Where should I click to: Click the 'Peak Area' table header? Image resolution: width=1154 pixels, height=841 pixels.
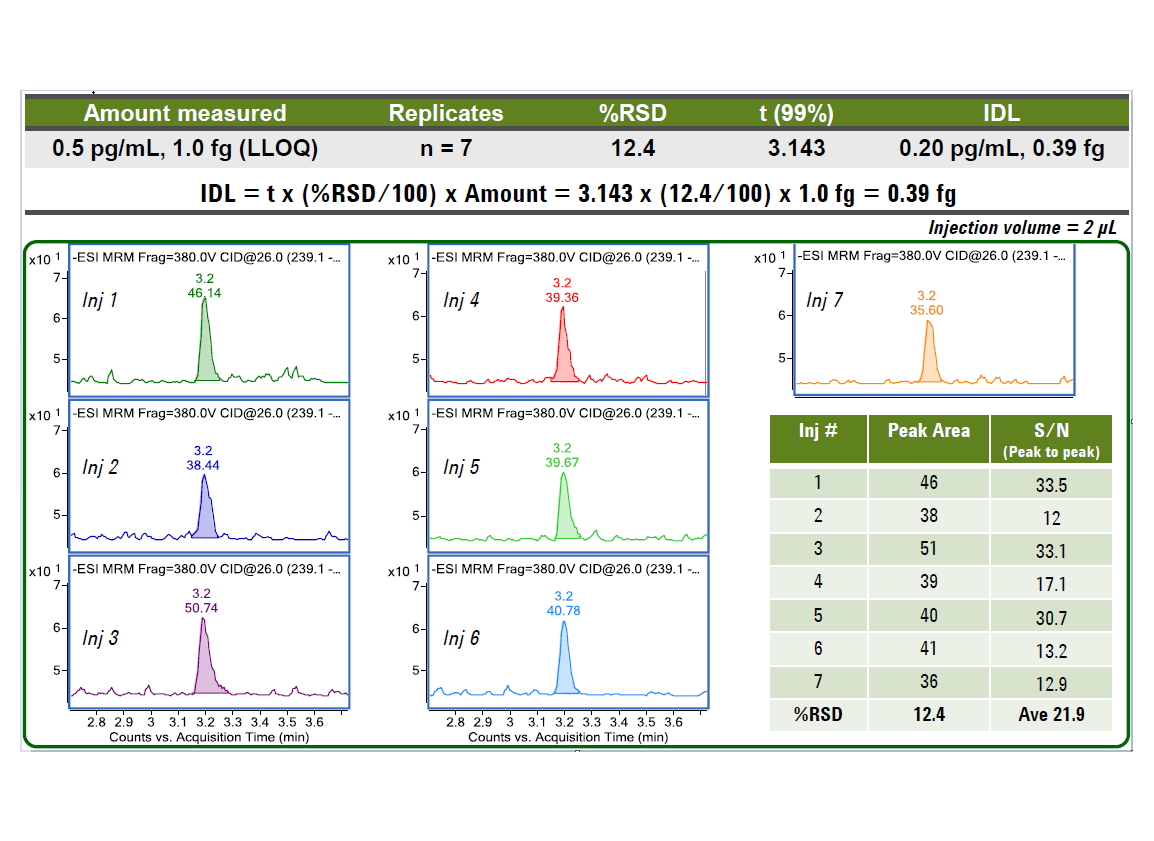coord(929,439)
